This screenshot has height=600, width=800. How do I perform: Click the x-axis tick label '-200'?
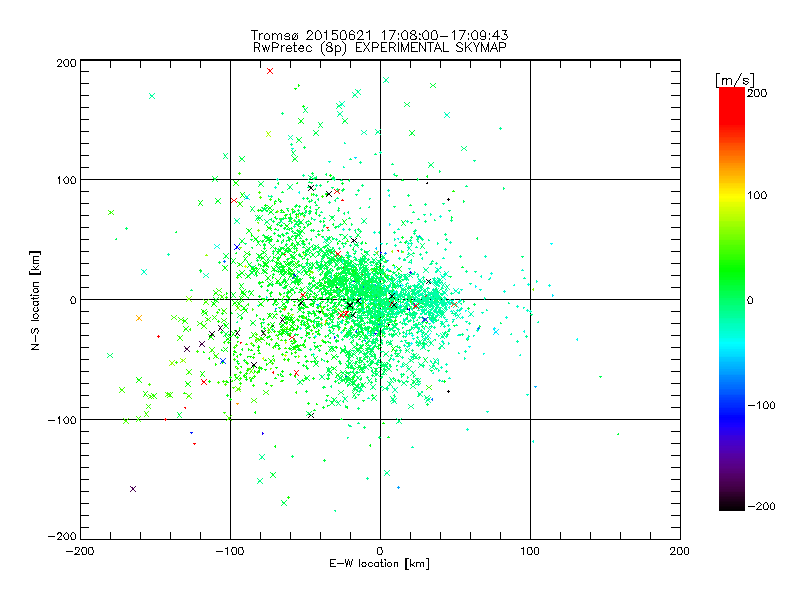point(80,551)
